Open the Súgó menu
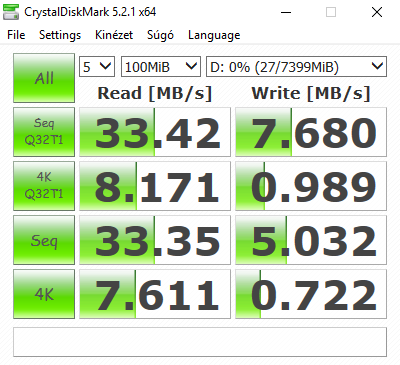Screen dimensions: 400x365 point(160,35)
